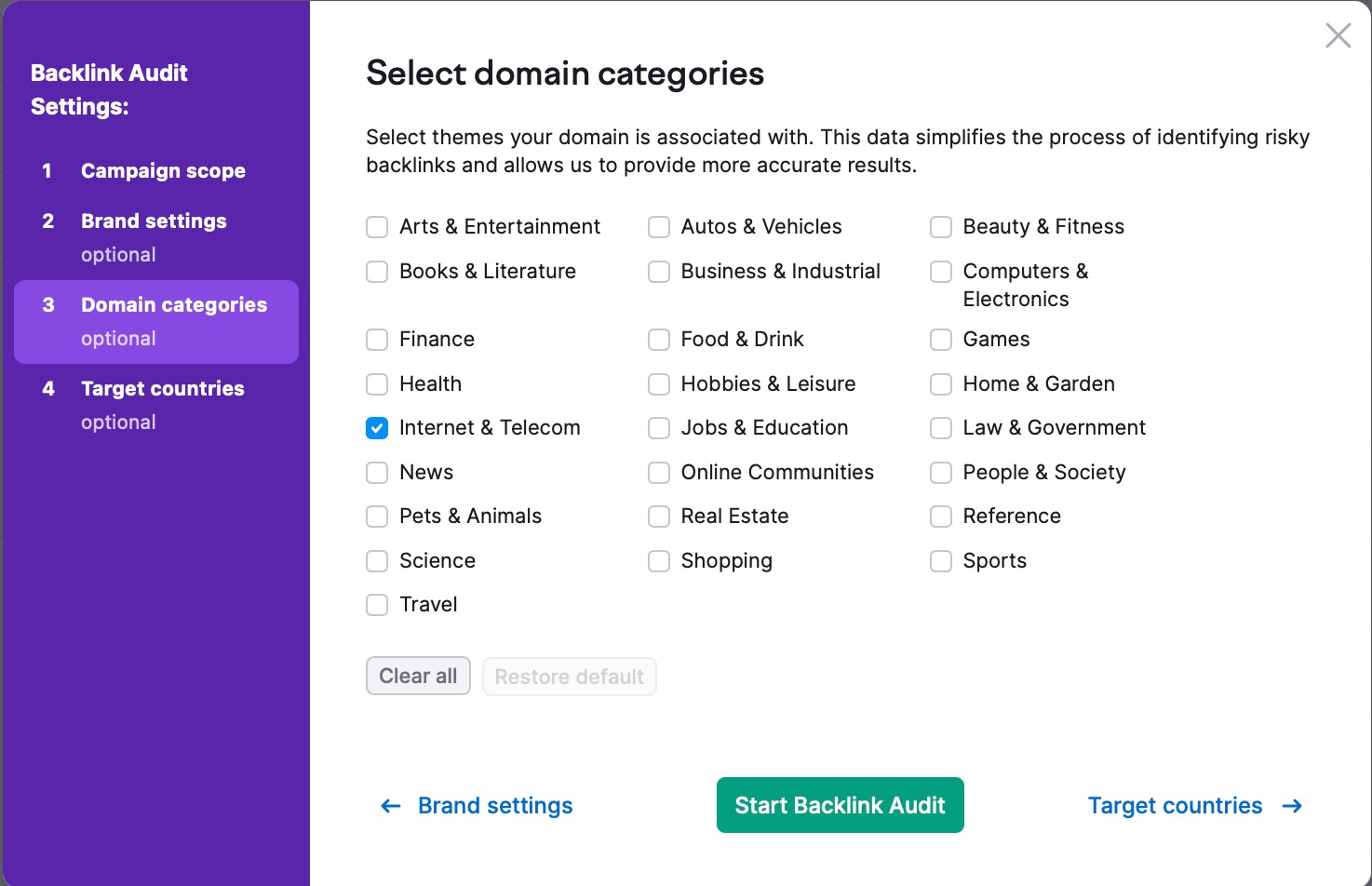Viewport: 1372px width, 886px height.
Task: Toggle the Travel category checkbox
Action: click(x=377, y=605)
